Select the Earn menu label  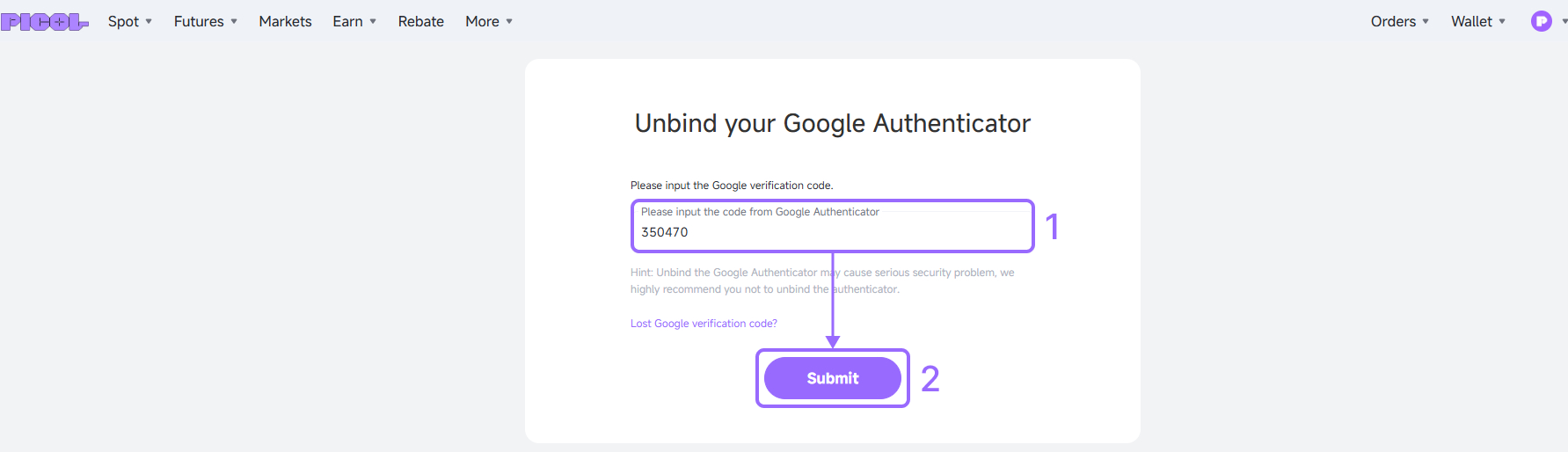click(x=347, y=21)
